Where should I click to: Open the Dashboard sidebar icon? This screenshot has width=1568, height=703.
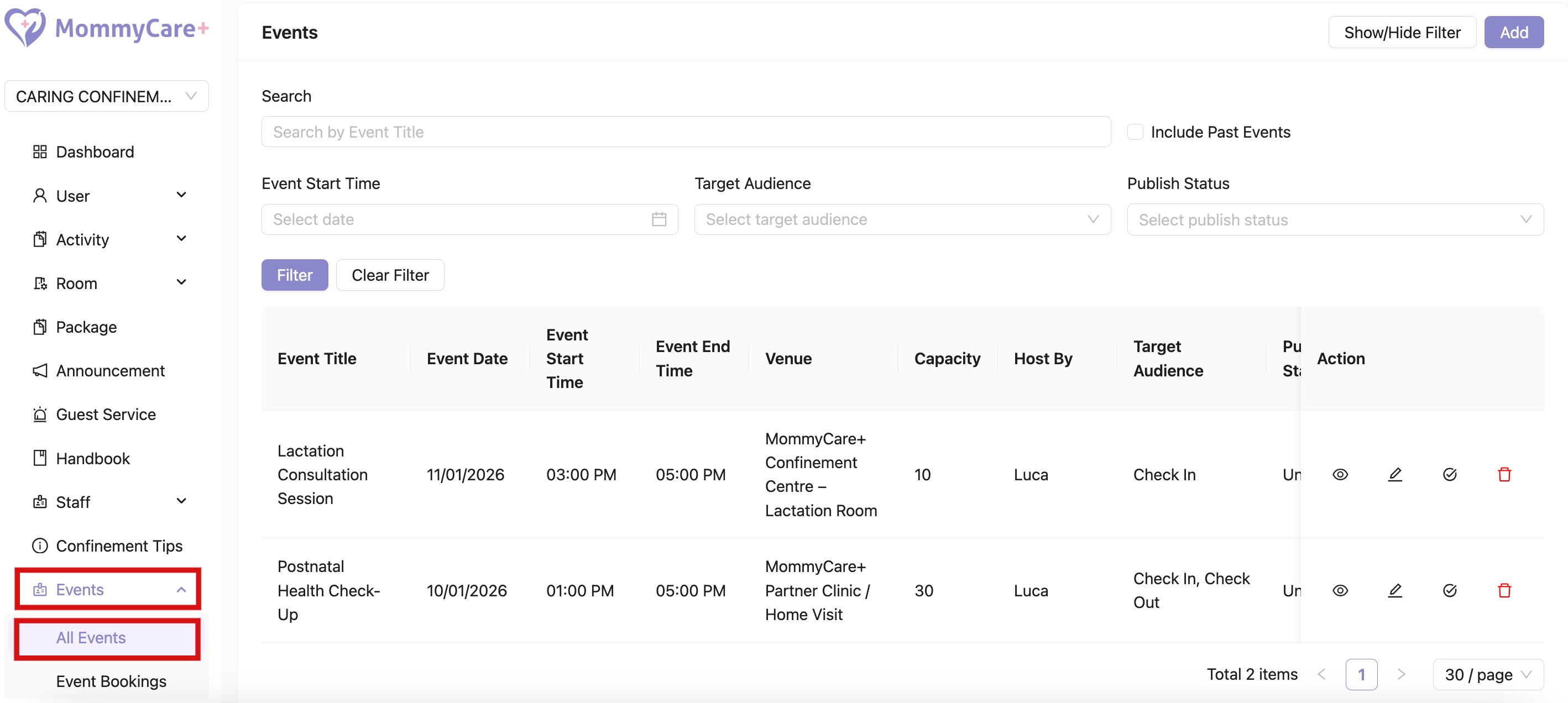click(40, 151)
